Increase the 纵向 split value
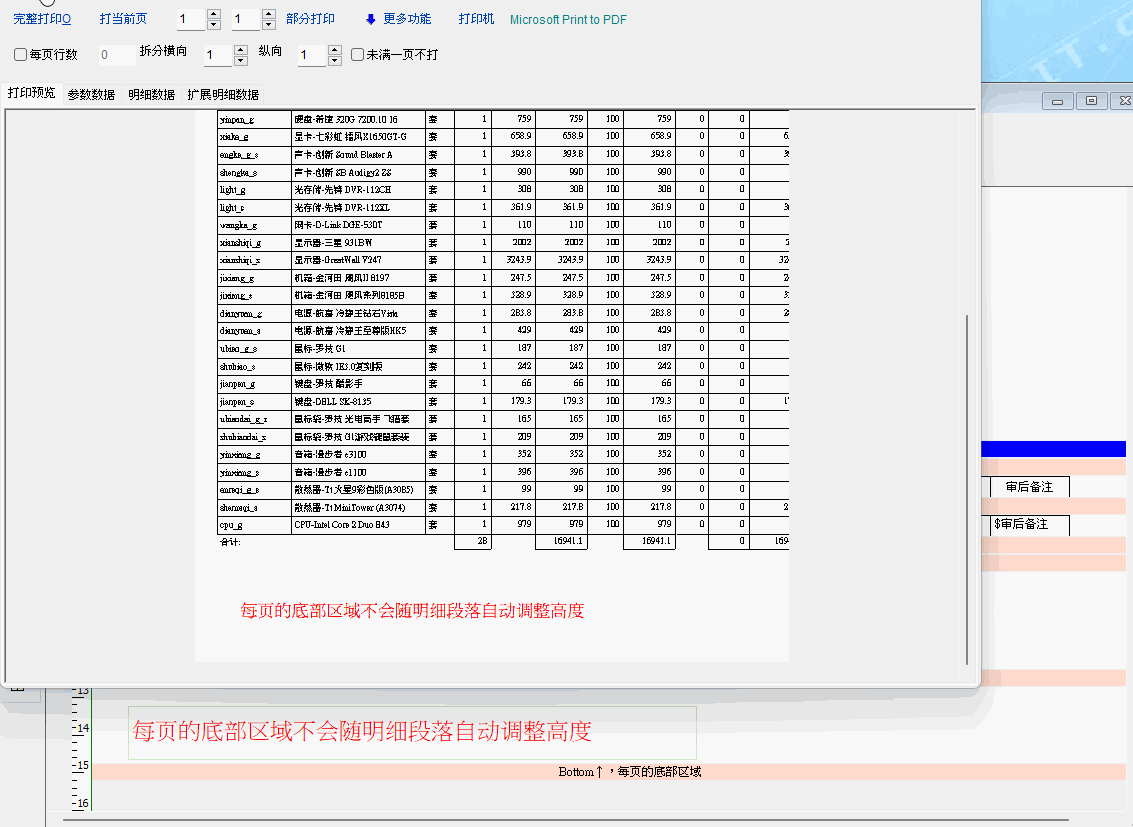 (x=334, y=50)
